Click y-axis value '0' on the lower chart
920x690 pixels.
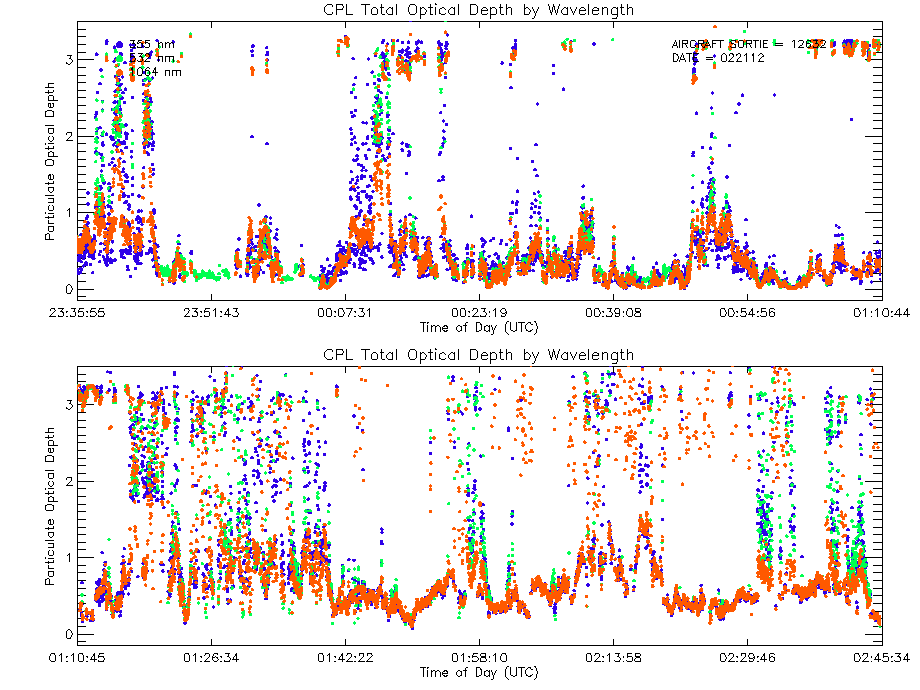pos(69,634)
